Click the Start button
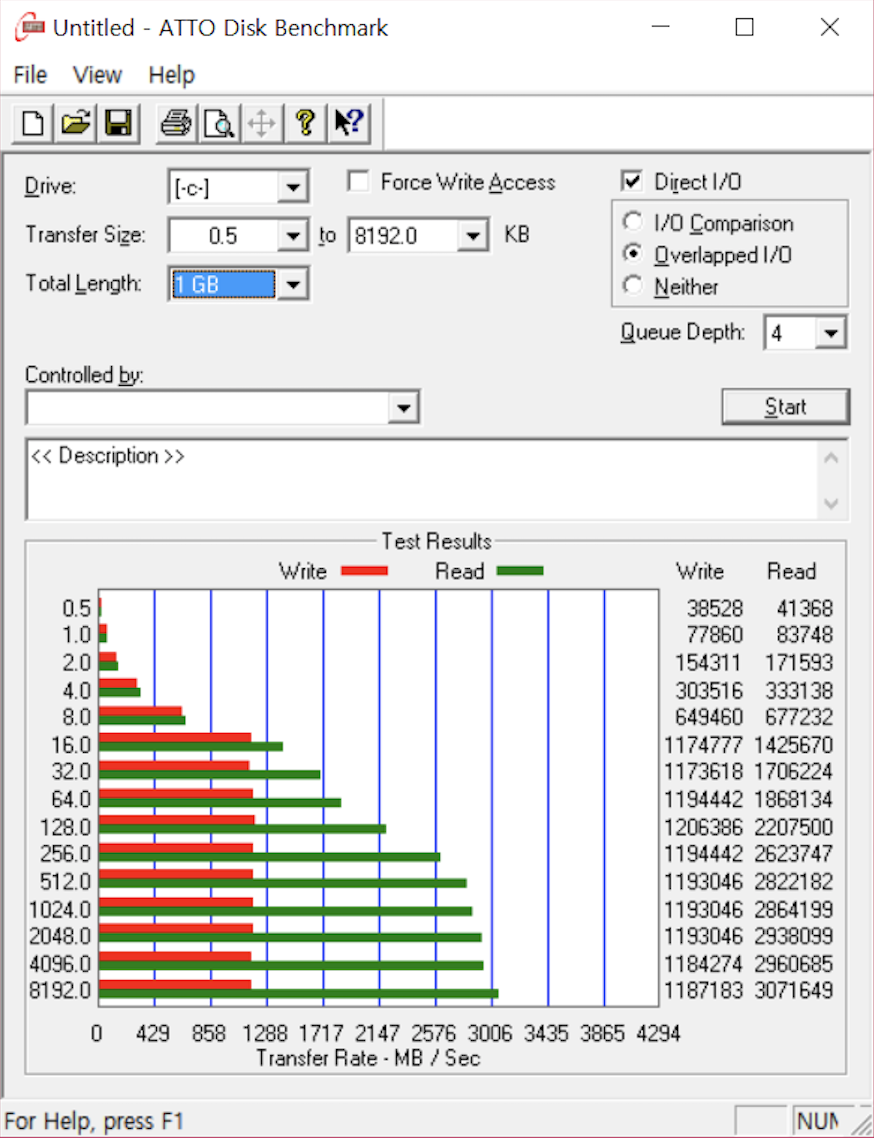 click(785, 406)
